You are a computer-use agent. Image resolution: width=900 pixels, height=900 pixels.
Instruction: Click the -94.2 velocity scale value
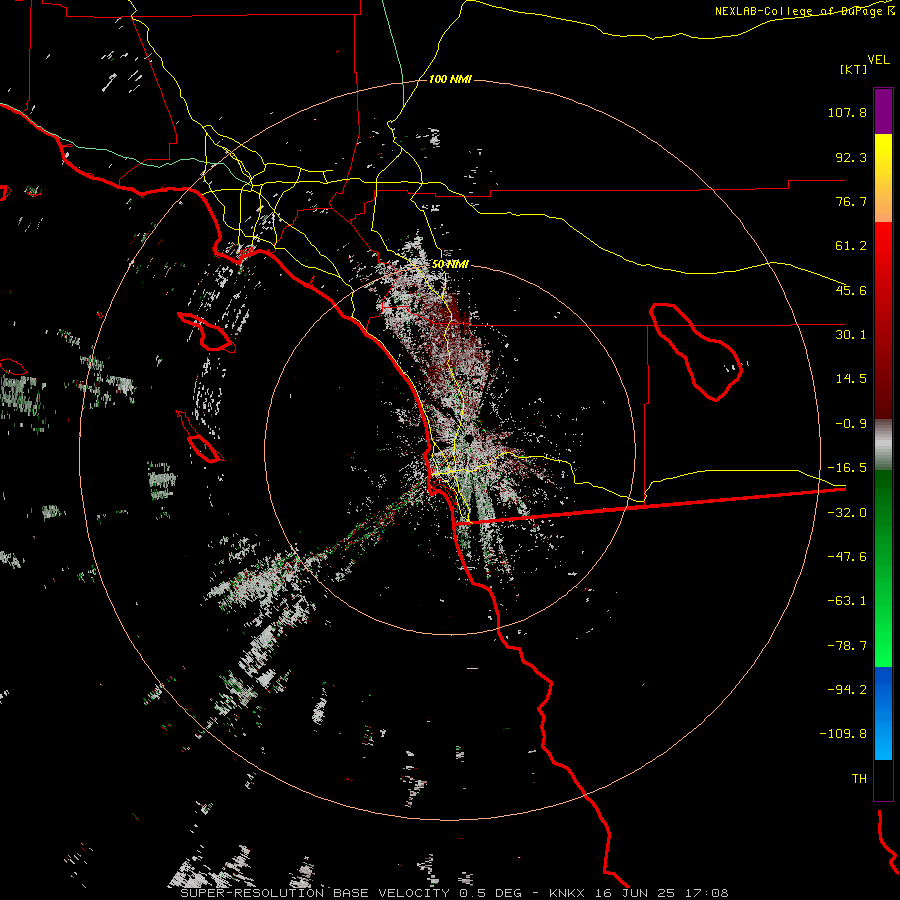click(847, 689)
